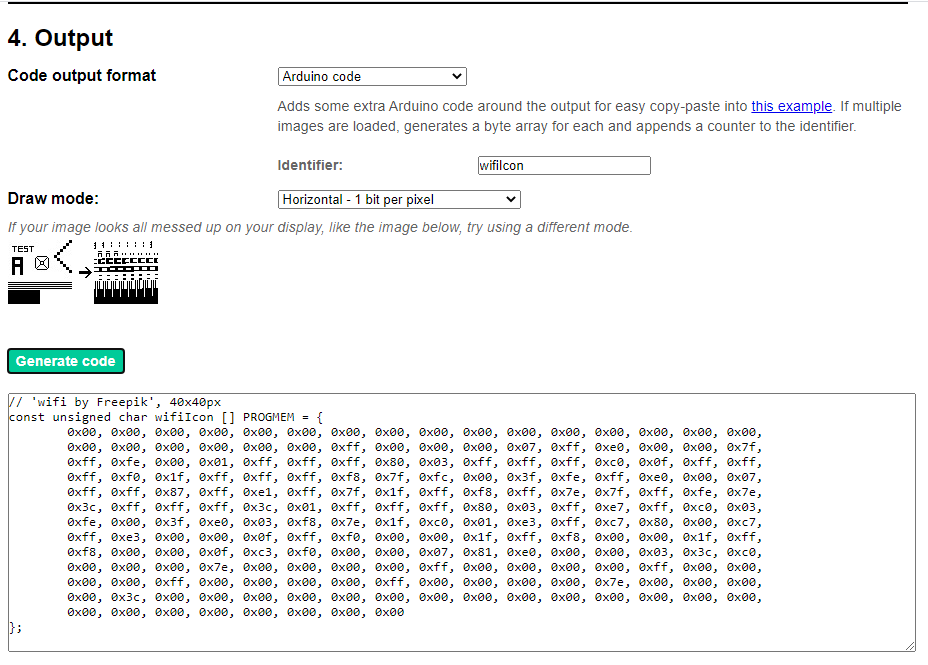This screenshot has height=665, width=928.
Task: Click the 'const unsigned char wifiIcon' declaration line
Action: pyautogui.click(x=166, y=417)
